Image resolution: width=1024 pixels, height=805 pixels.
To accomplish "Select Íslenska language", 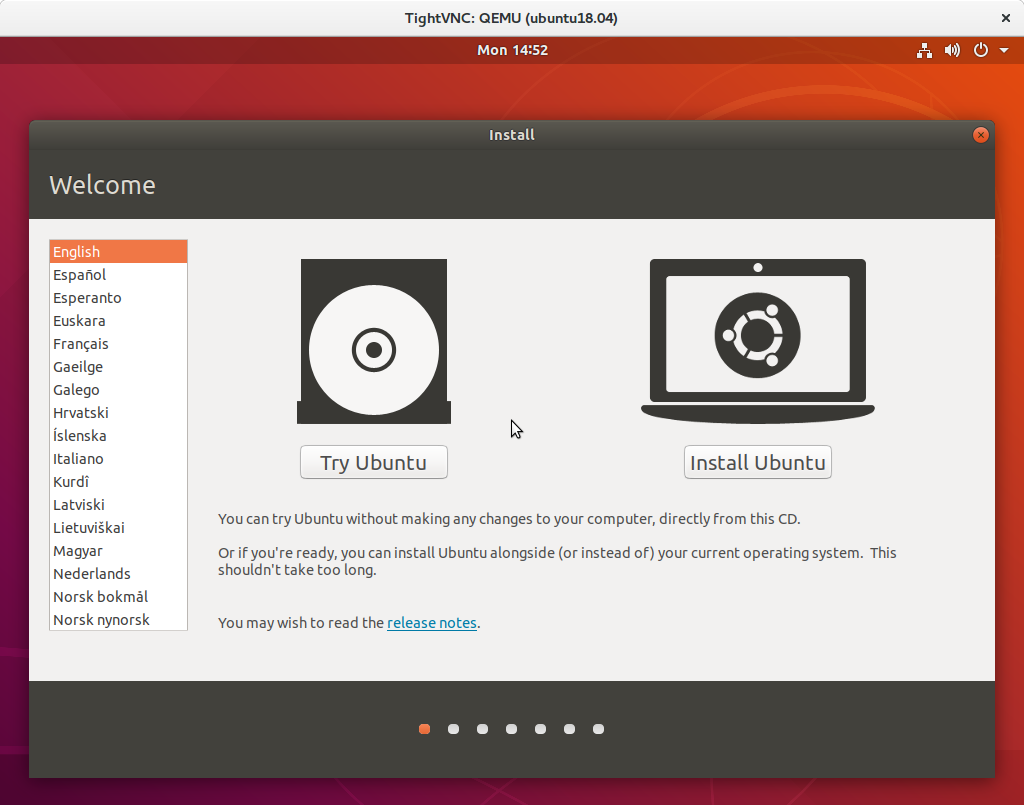I will tap(118, 435).
